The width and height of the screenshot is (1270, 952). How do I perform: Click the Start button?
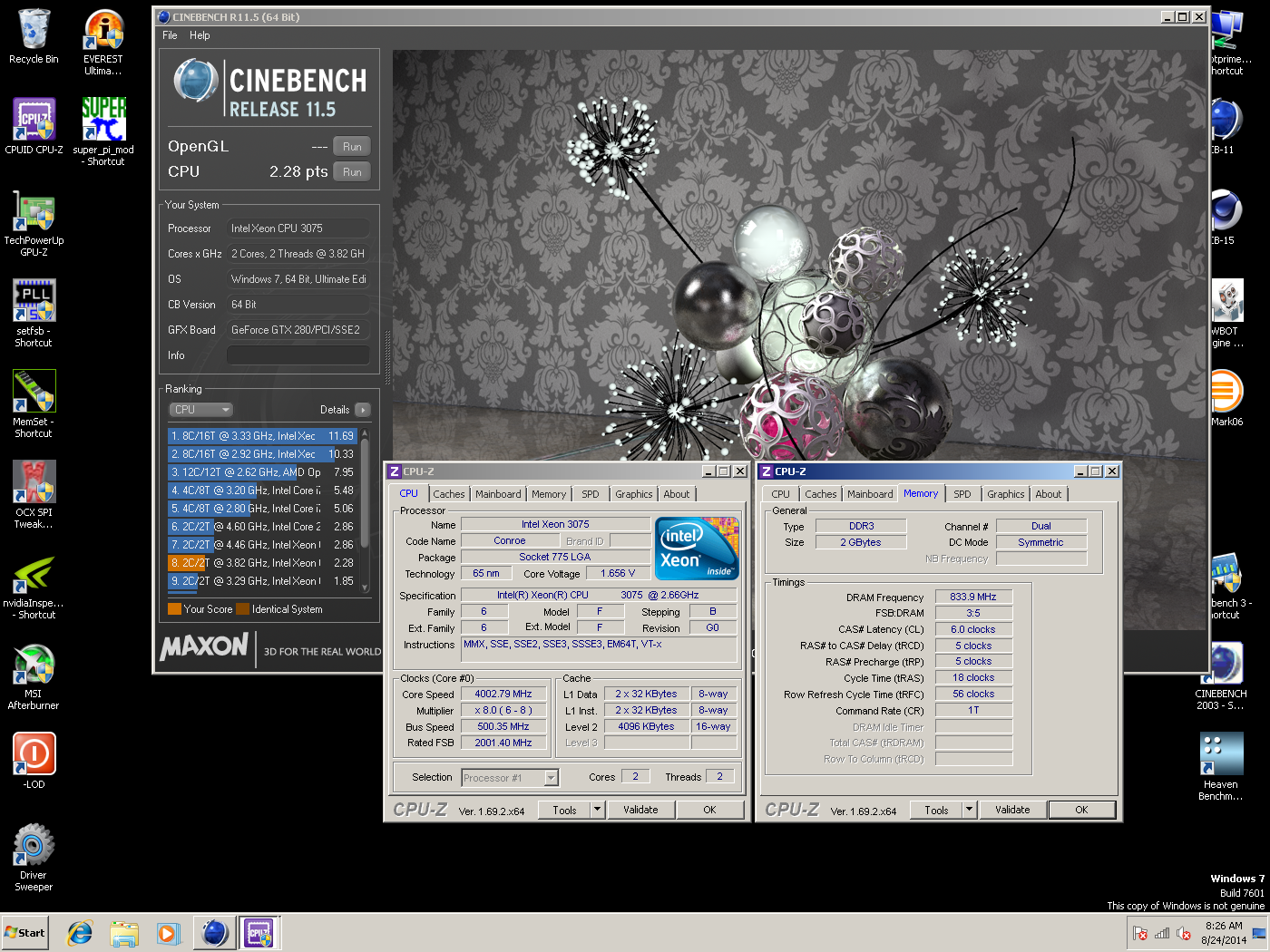click(x=25, y=933)
